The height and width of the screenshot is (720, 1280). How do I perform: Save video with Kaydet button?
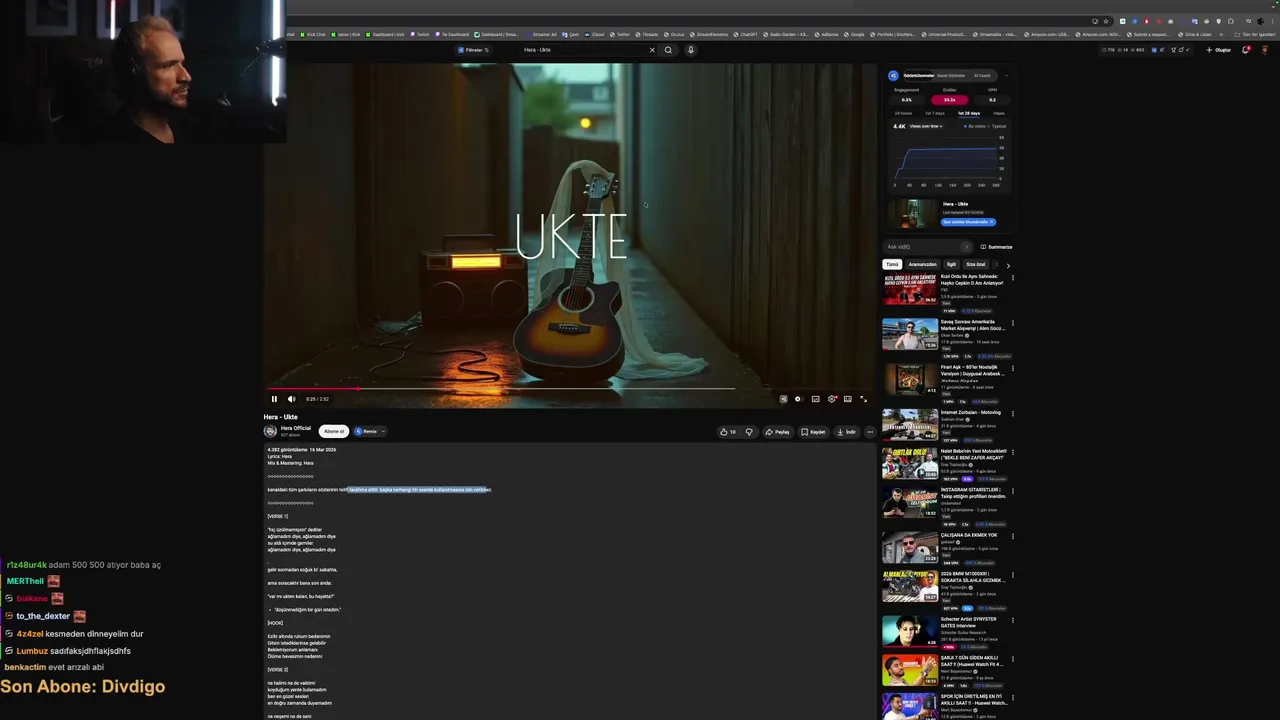813,432
